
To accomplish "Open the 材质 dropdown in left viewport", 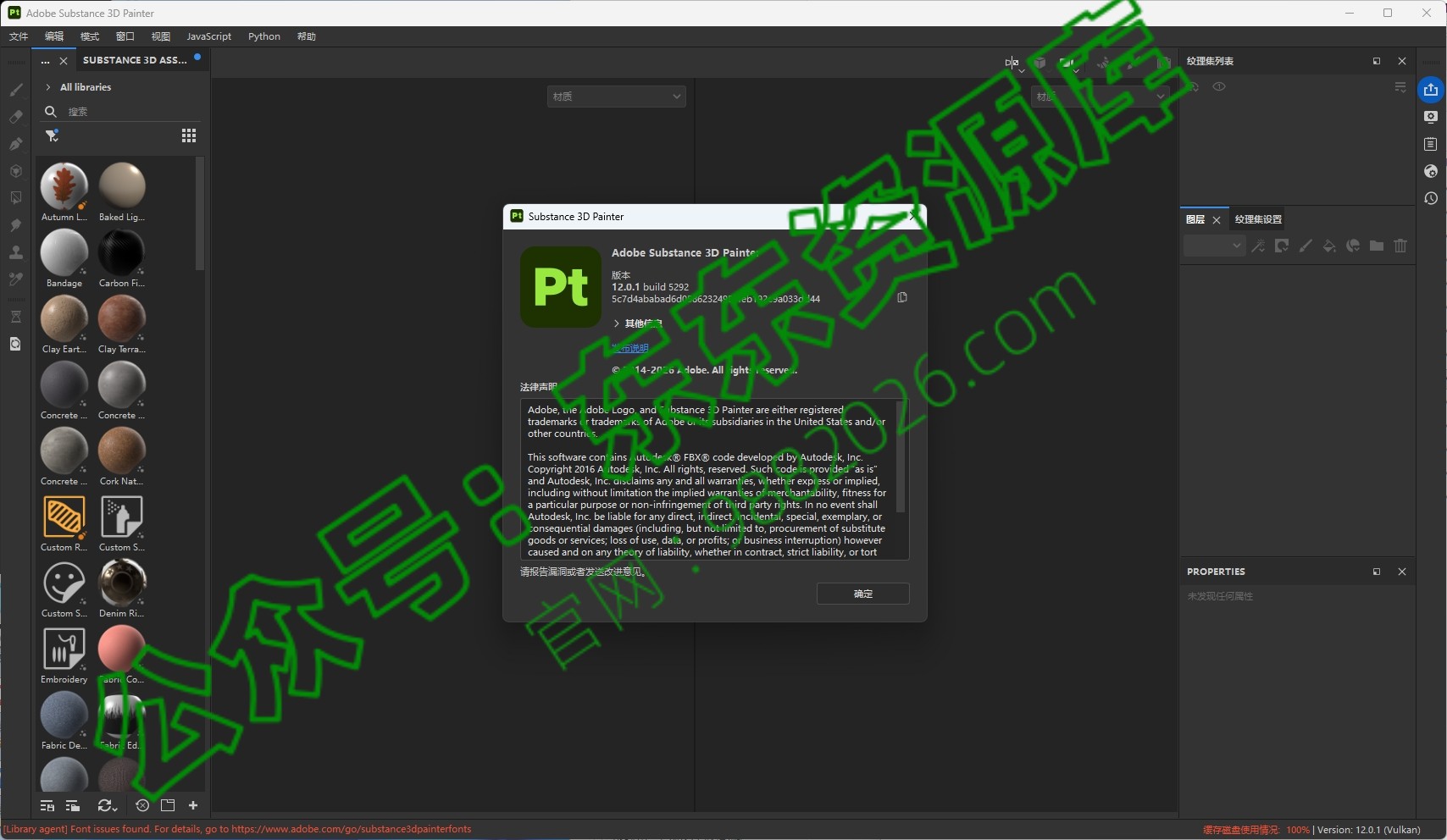I will point(616,97).
